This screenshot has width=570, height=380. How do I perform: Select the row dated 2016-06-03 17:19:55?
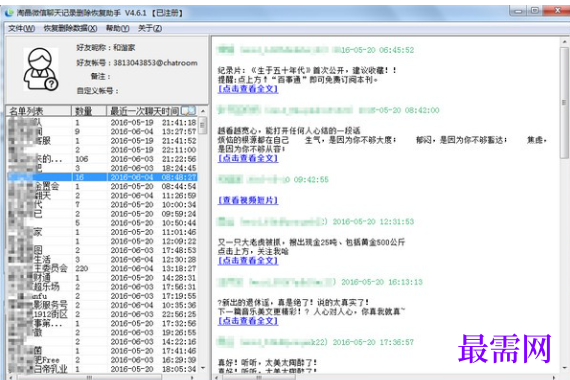[x=103, y=296]
